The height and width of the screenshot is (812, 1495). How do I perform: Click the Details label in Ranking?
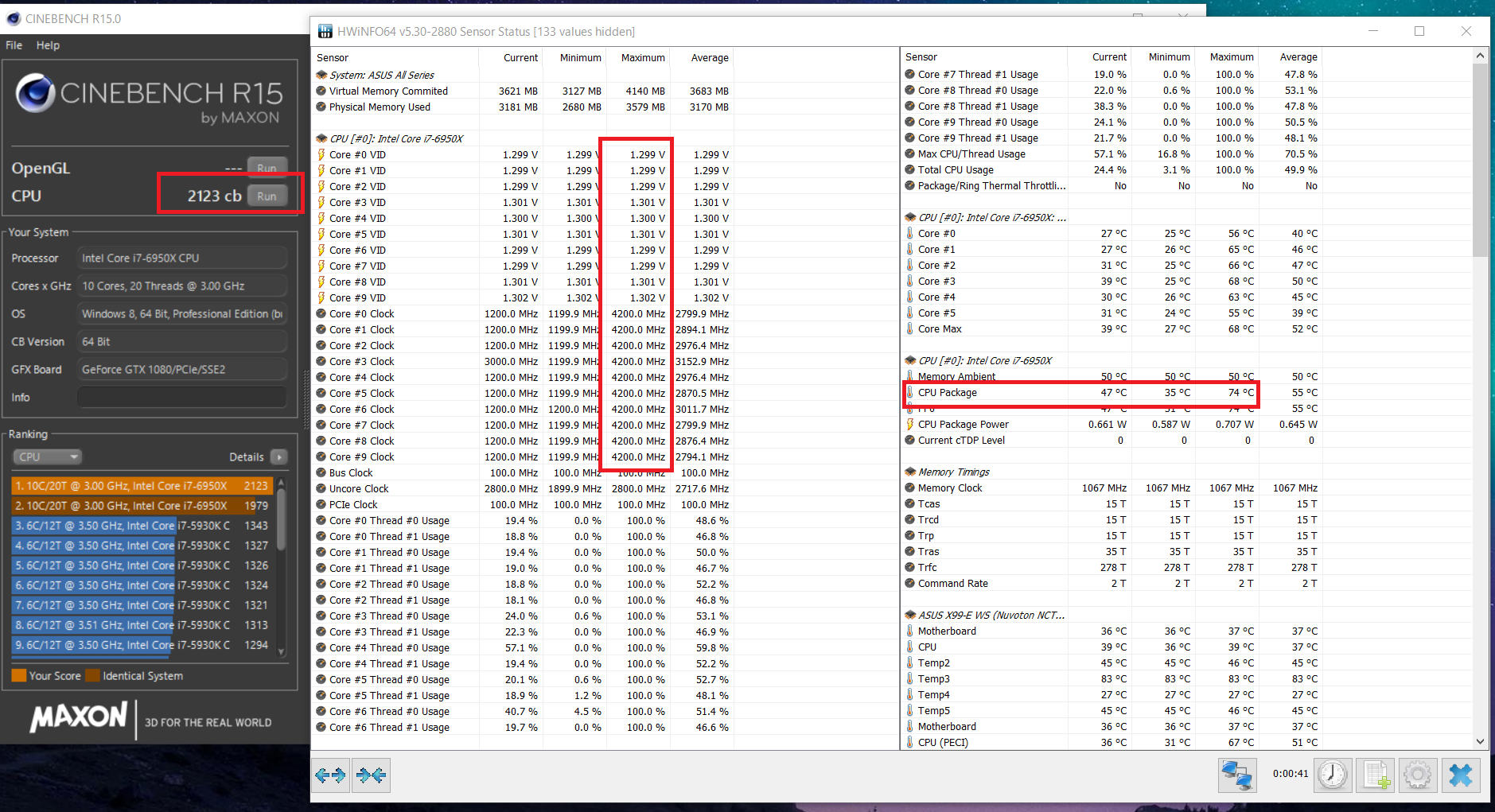pyautogui.click(x=246, y=457)
